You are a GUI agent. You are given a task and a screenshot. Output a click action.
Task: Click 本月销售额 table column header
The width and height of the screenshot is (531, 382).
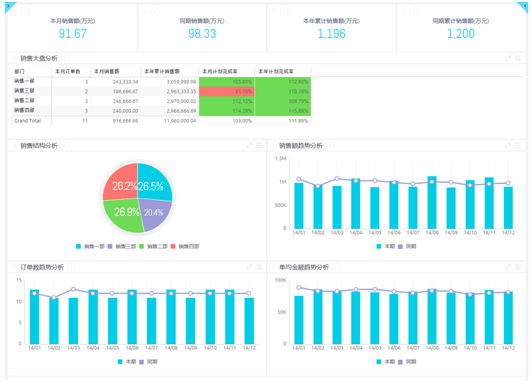click(x=107, y=71)
